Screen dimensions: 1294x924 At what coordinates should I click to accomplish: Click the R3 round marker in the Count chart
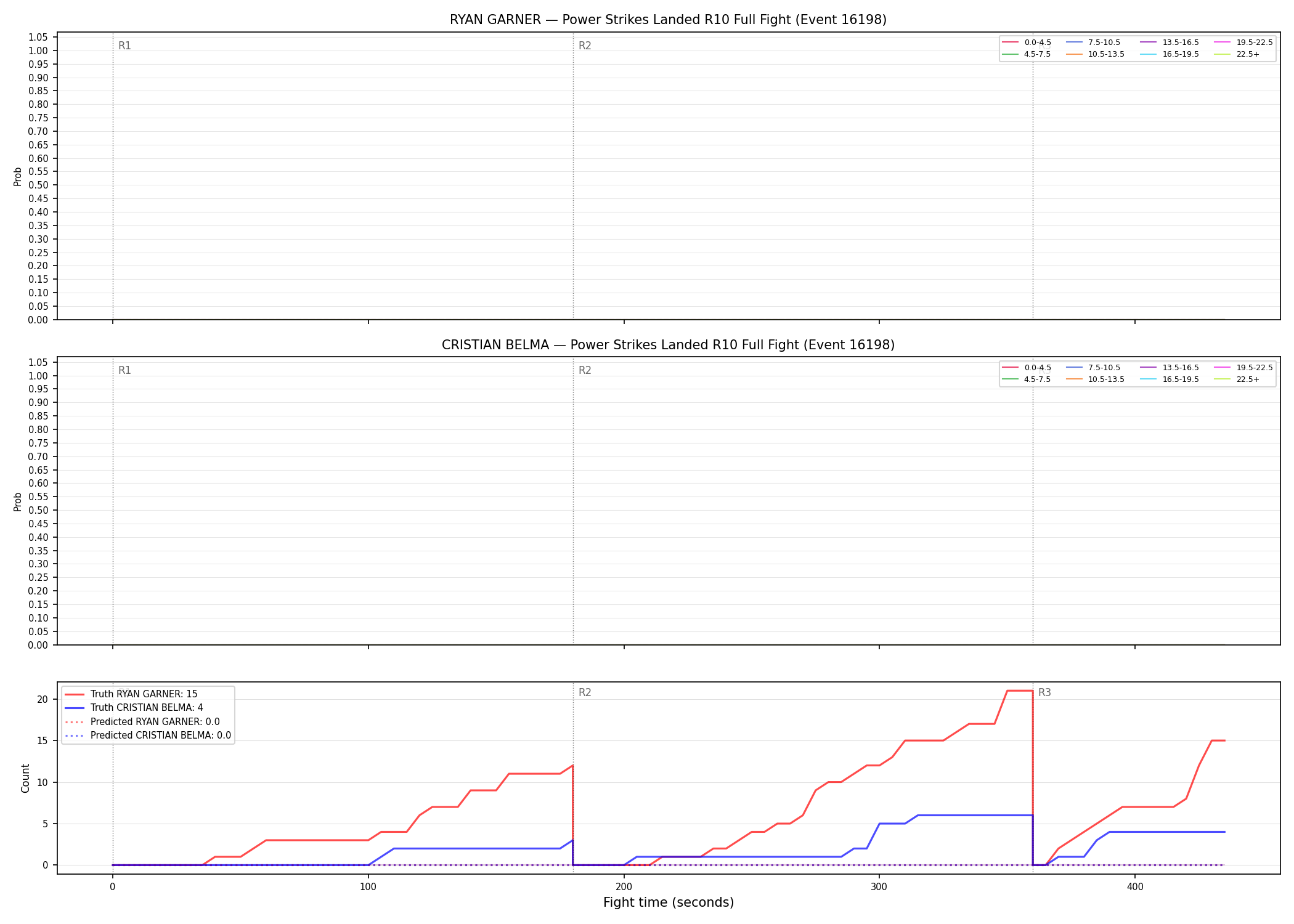(1044, 692)
